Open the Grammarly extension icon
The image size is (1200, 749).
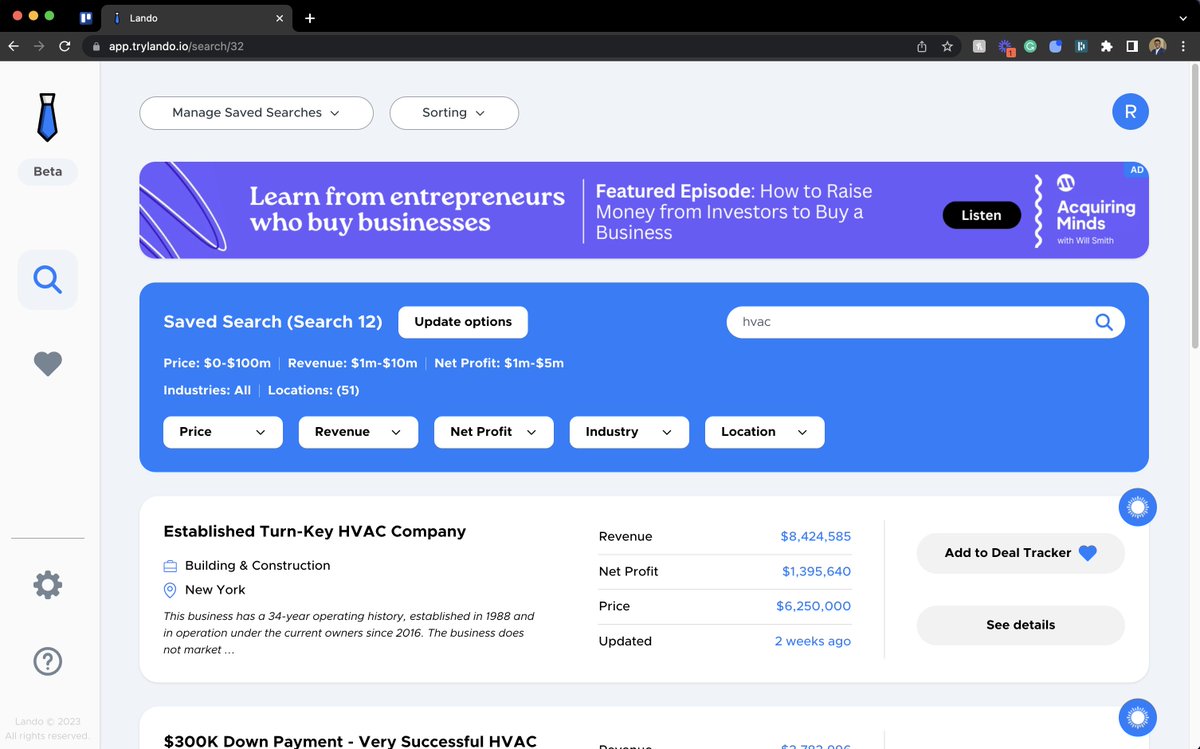coord(1030,46)
